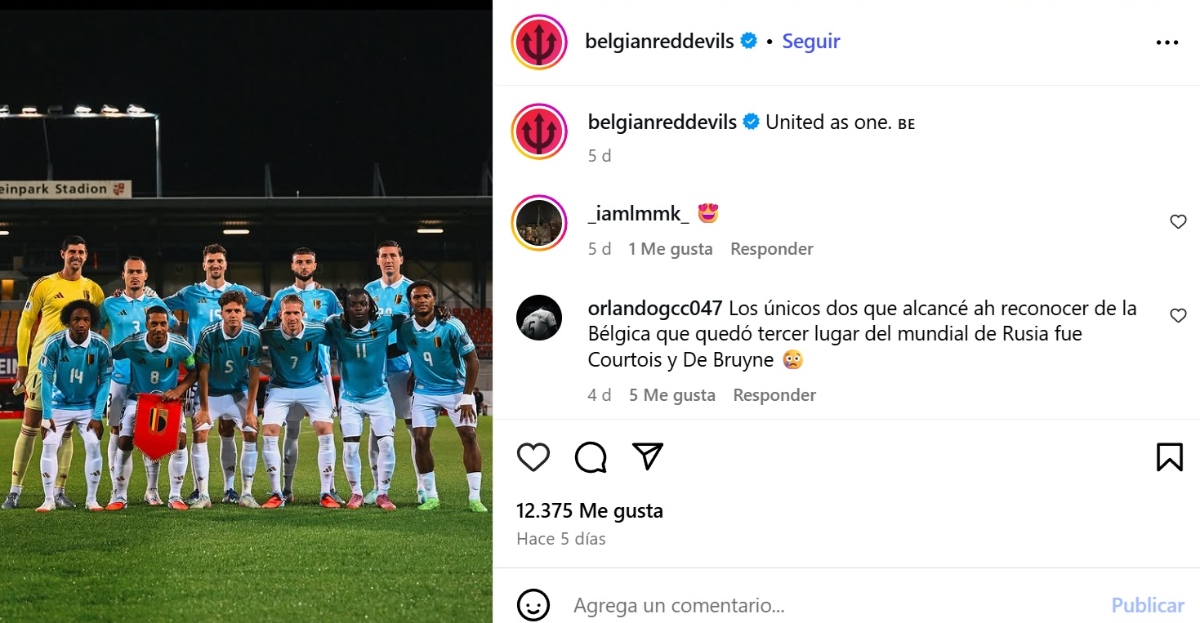Like orlandogcc047's comment heart
The height and width of the screenshot is (623, 1200).
1178,316
